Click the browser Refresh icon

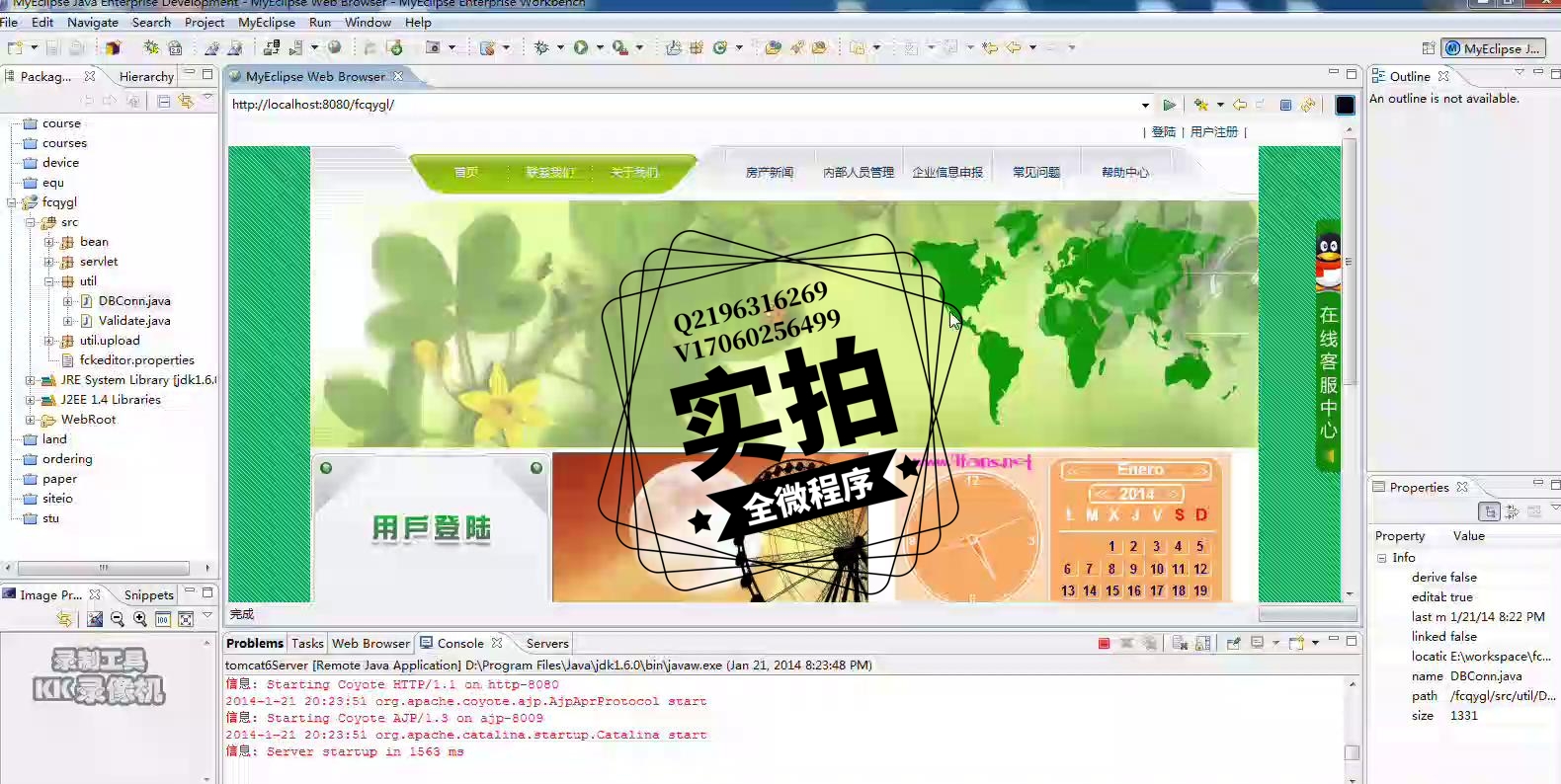[1308, 105]
